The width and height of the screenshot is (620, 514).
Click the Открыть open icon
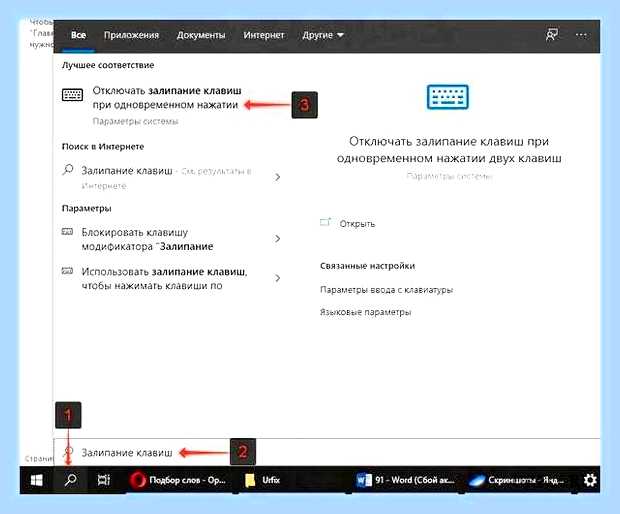click(325, 223)
